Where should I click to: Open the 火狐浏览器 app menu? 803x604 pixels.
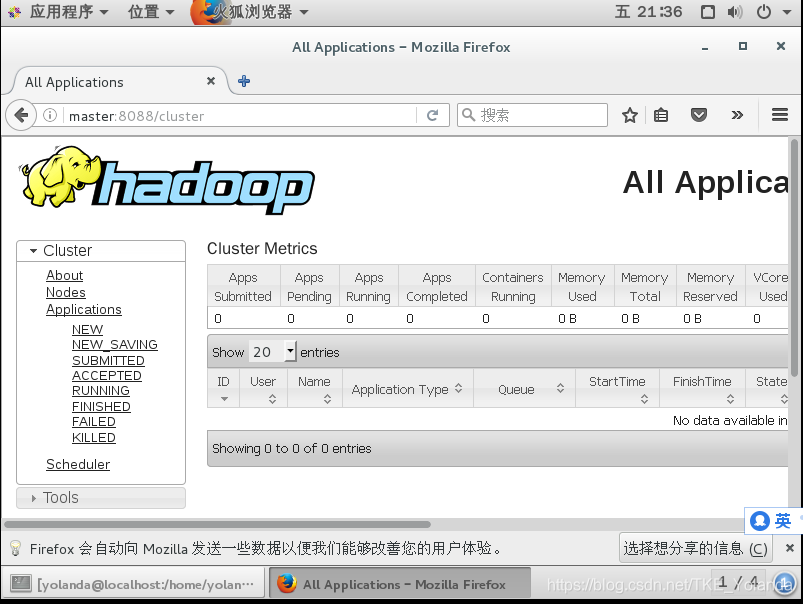(251, 11)
